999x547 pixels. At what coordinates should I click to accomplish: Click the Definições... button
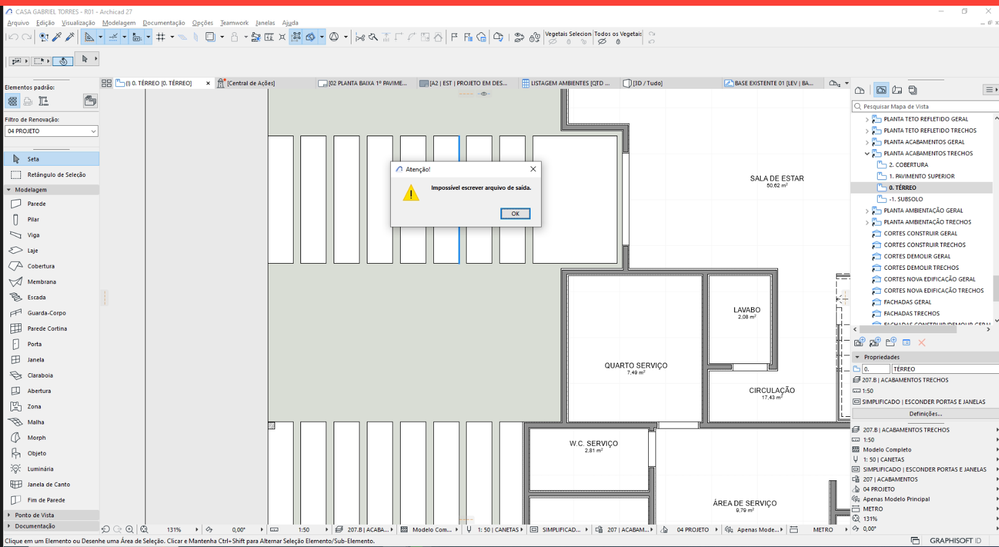pos(925,414)
